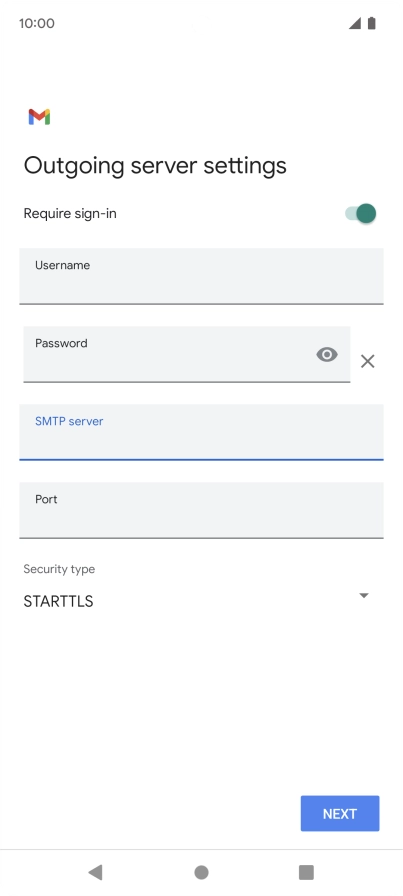Tap the Security type label
Viewport: 403px width, 896px height.
click(59, 569)
